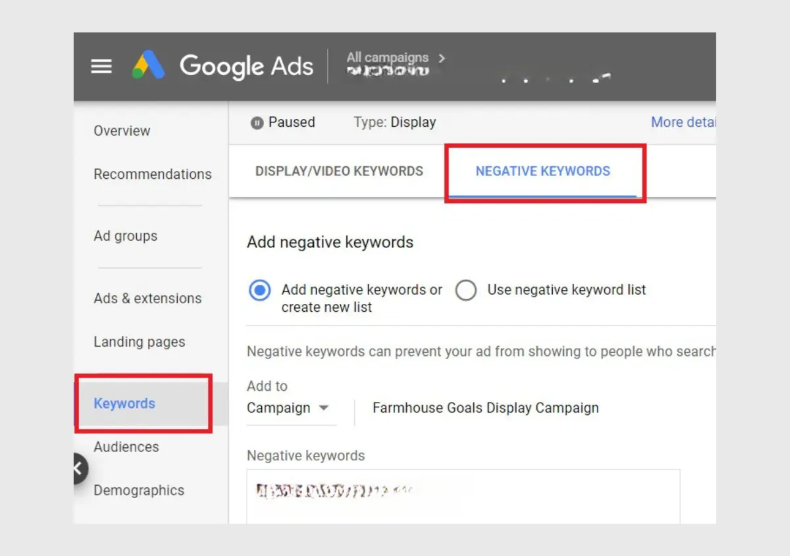Viewport: 790px width, 556px height.
Task: Click the Paused status text
Action: pos(292,122)
